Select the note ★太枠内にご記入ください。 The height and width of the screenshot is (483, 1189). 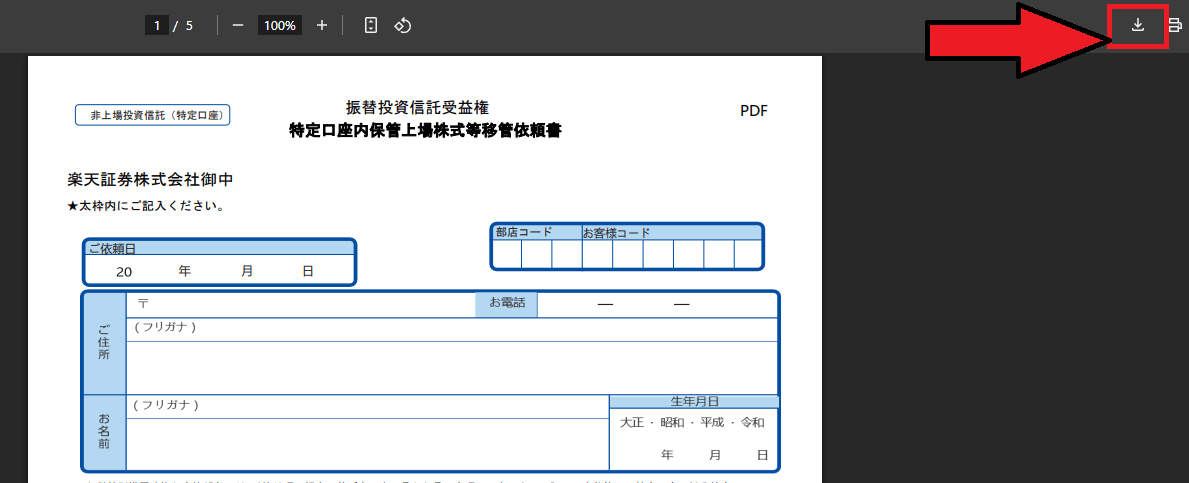coord(146,205)
